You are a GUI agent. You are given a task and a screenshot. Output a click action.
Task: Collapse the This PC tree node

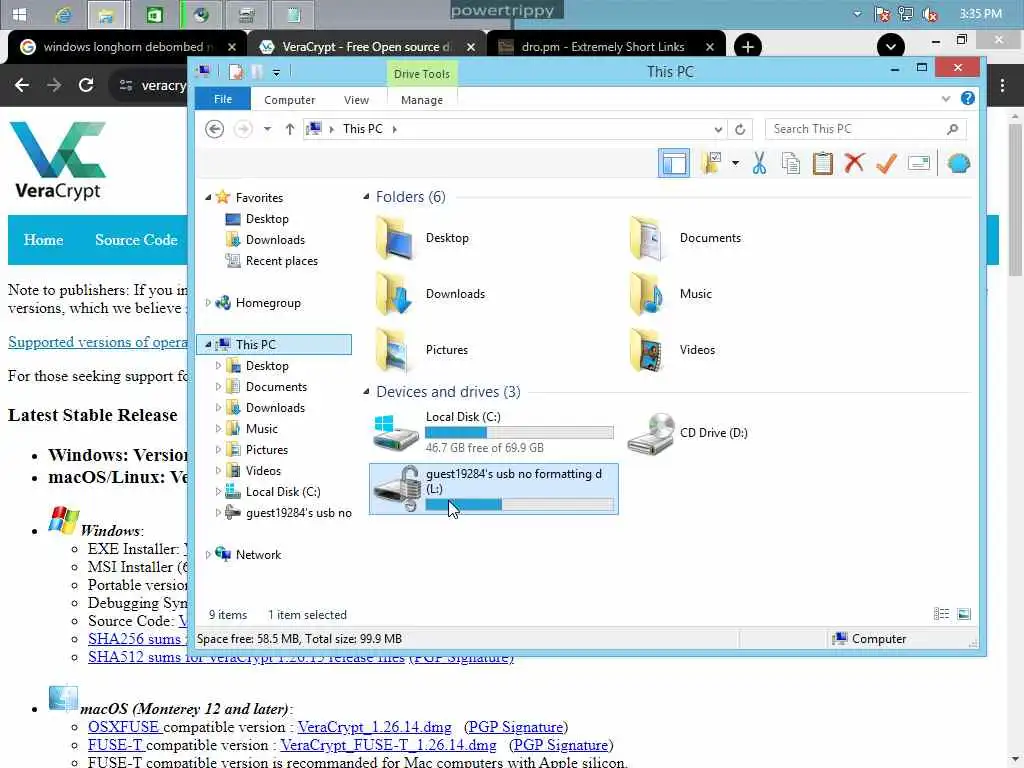(208, 344)
